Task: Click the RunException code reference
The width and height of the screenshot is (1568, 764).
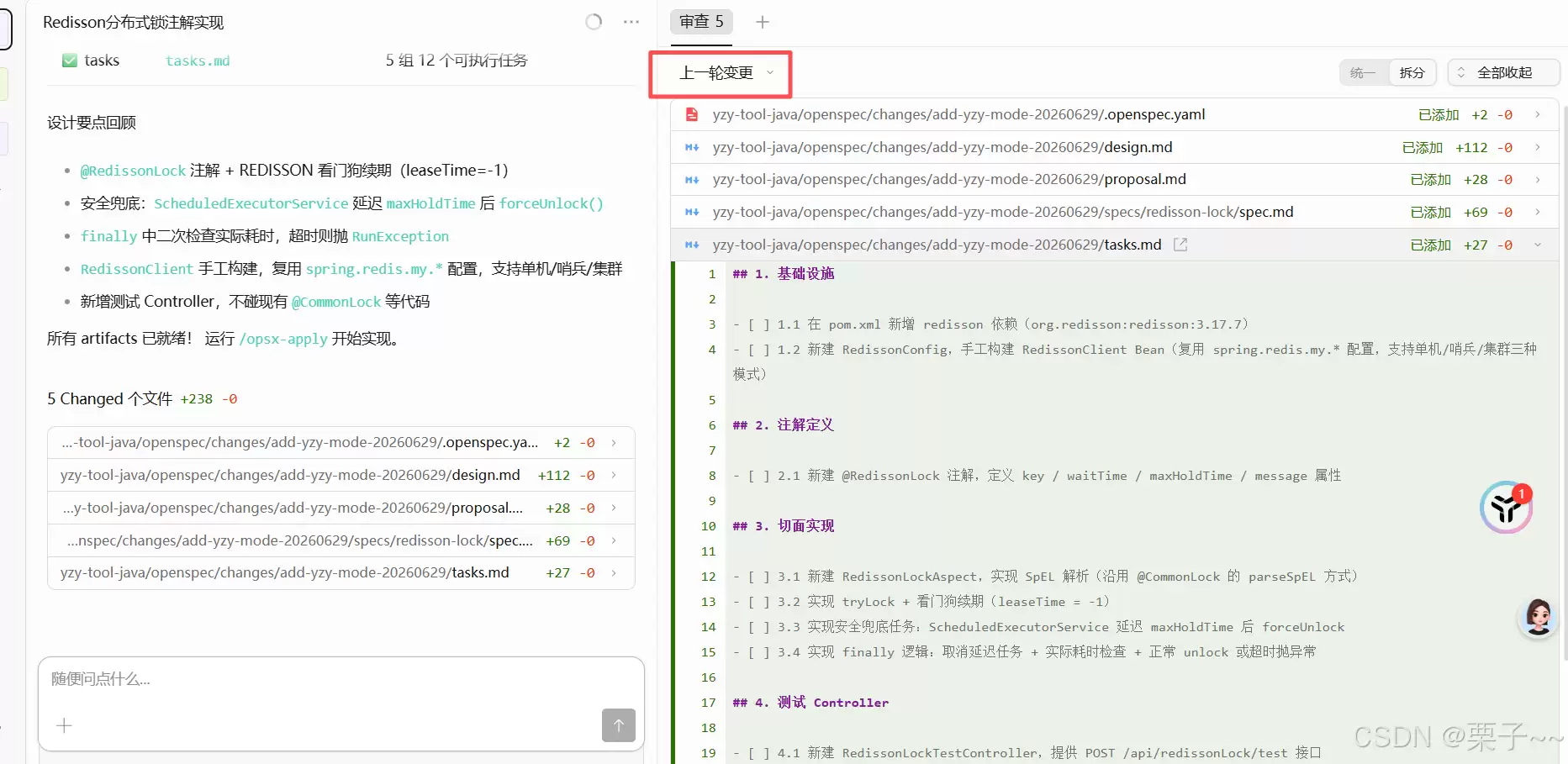Action: [400, 236]
